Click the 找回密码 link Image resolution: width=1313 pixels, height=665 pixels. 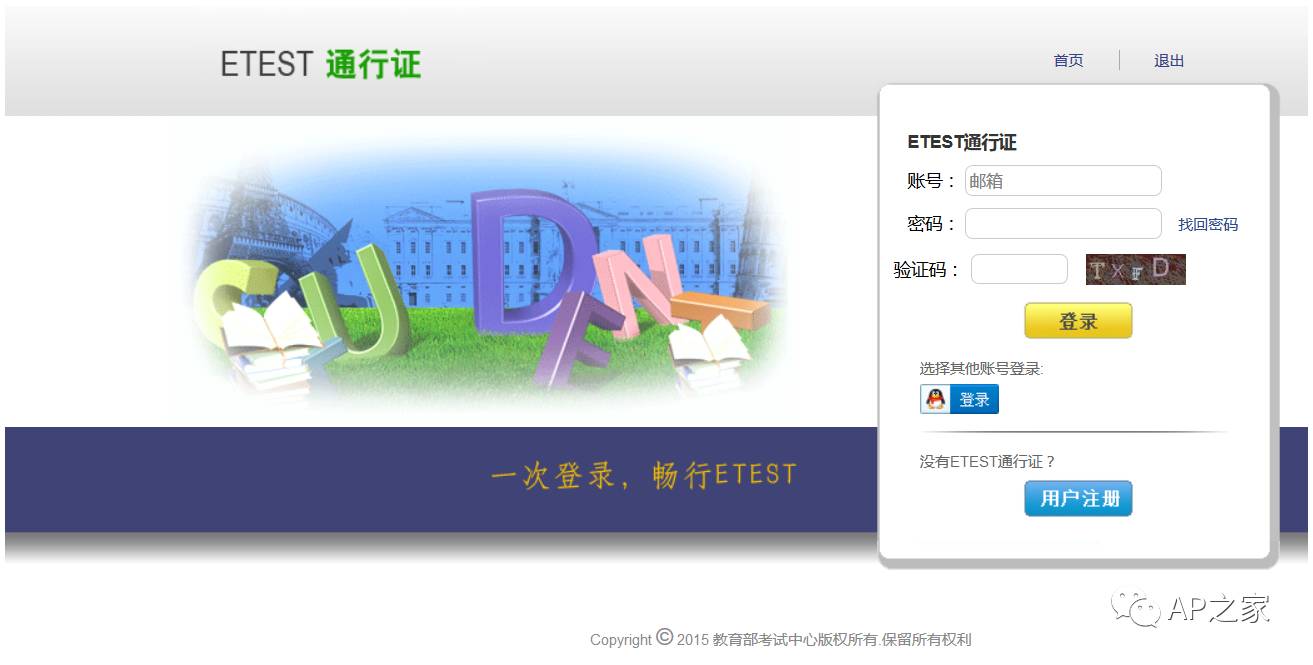pyautogui.click(x=1208, y=225)
